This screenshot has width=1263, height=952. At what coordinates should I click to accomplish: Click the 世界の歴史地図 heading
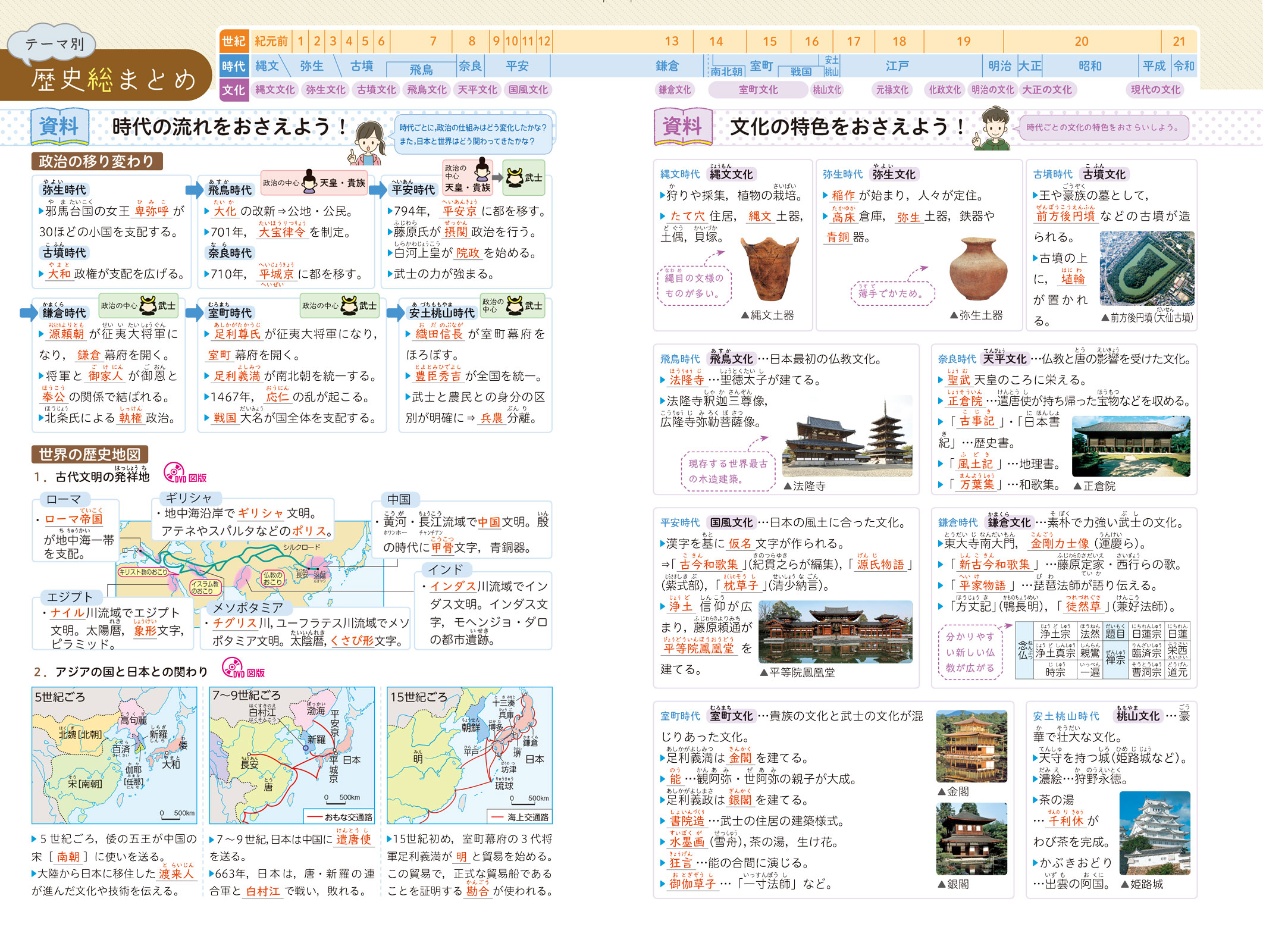pos(90,455)
